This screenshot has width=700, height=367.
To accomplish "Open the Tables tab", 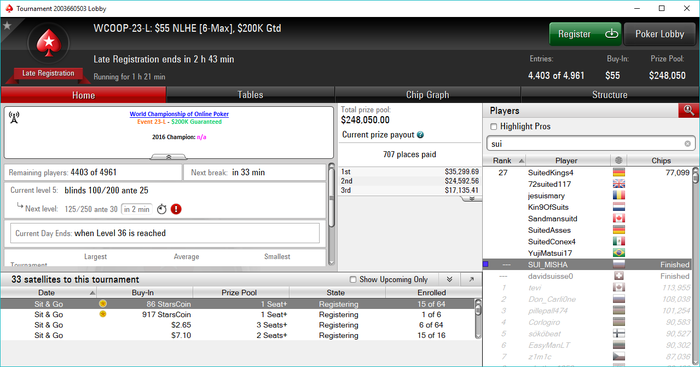I will pyautogui.click(x=250, y=95).
